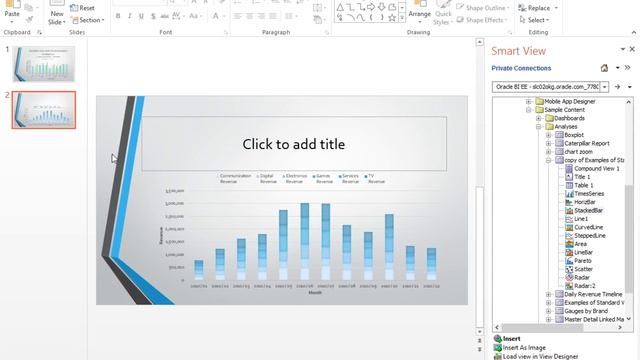Click Smart View tree horizontal scrollbar thumb

(x=543, y=327)
